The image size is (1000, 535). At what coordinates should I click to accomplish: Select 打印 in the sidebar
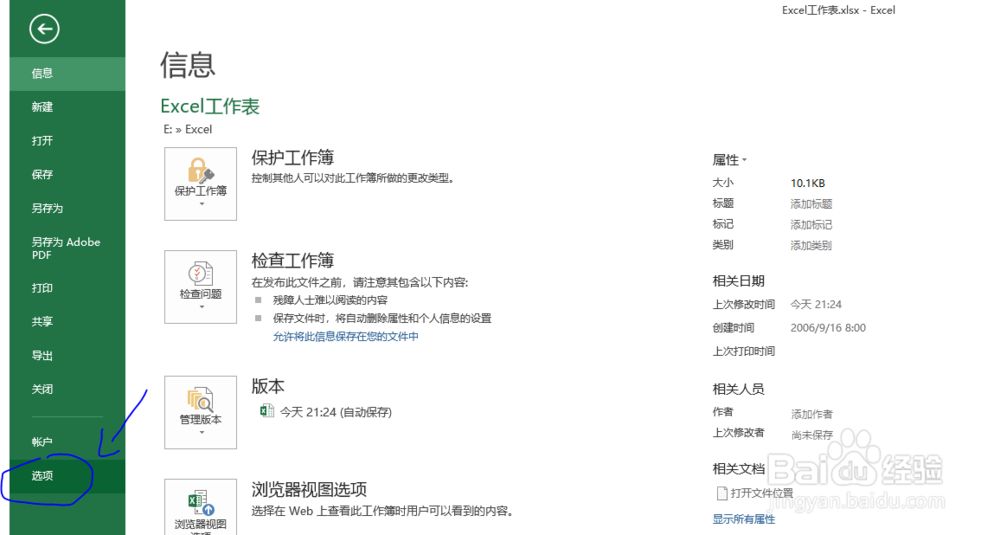[68, 288]
